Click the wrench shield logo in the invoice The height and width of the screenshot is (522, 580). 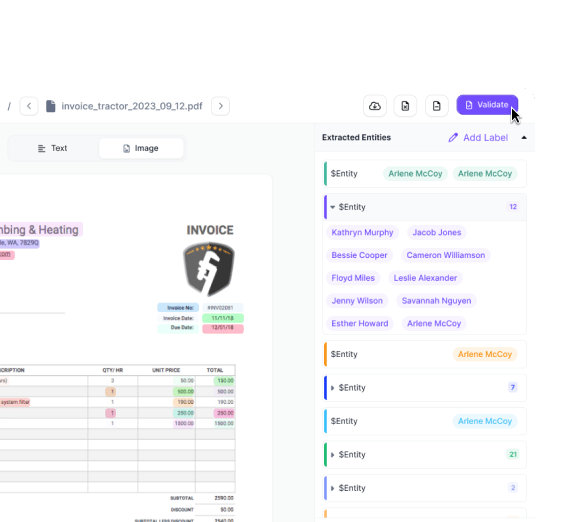pos(209,269)
